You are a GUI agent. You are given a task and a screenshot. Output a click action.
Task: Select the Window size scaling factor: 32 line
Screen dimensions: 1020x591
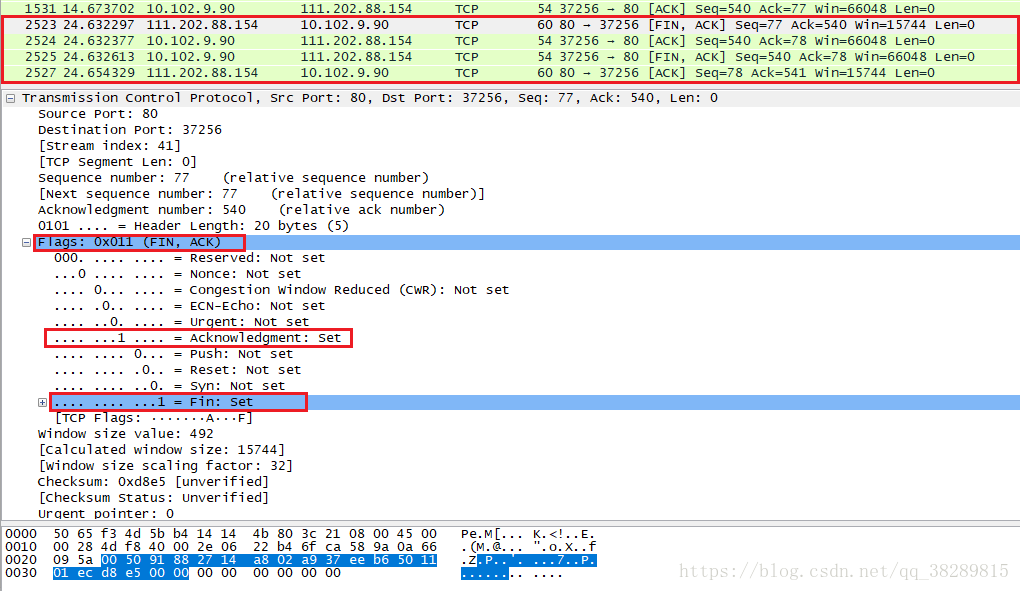click(165, 466)
